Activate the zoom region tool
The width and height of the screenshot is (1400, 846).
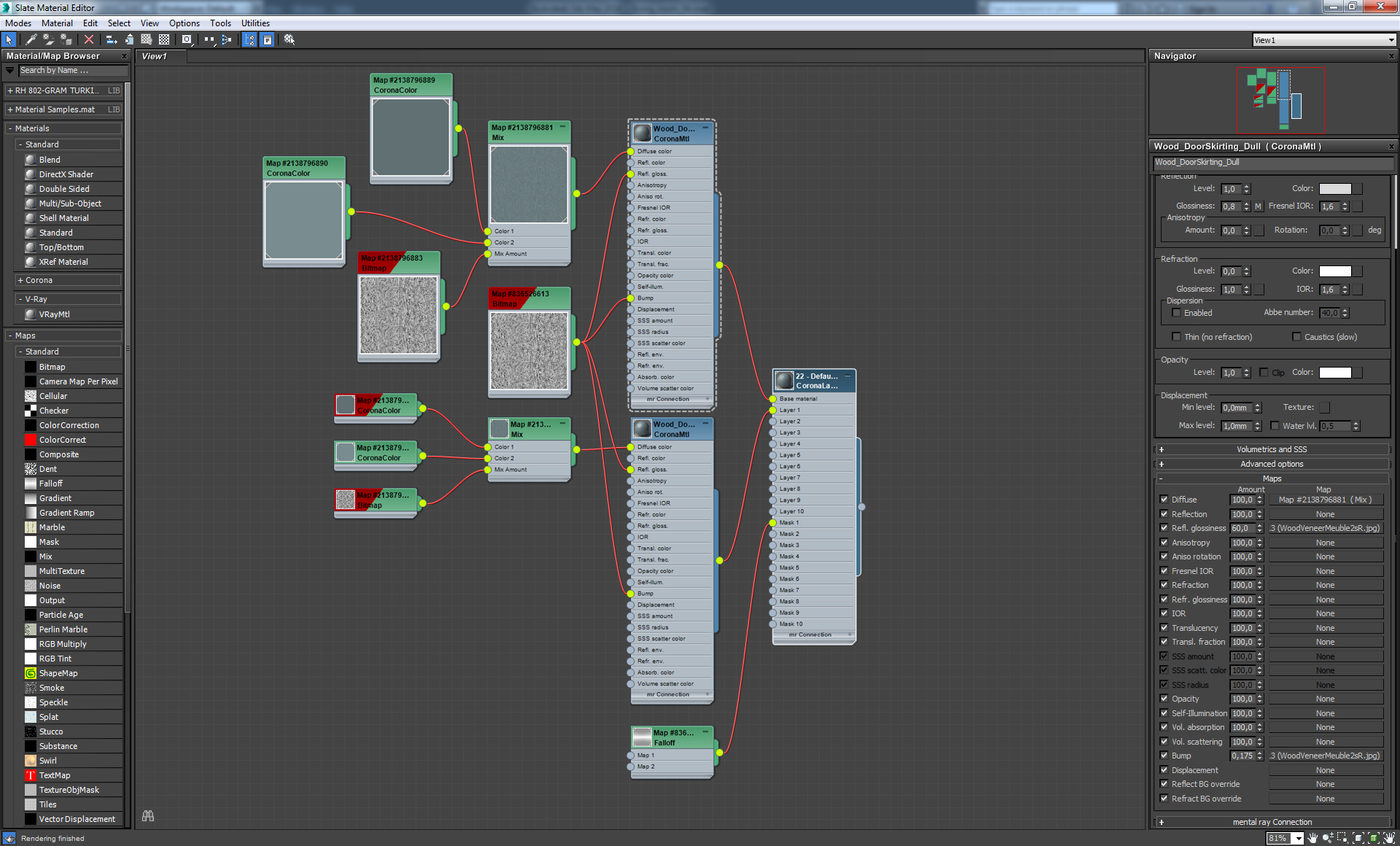(1342, 838)
